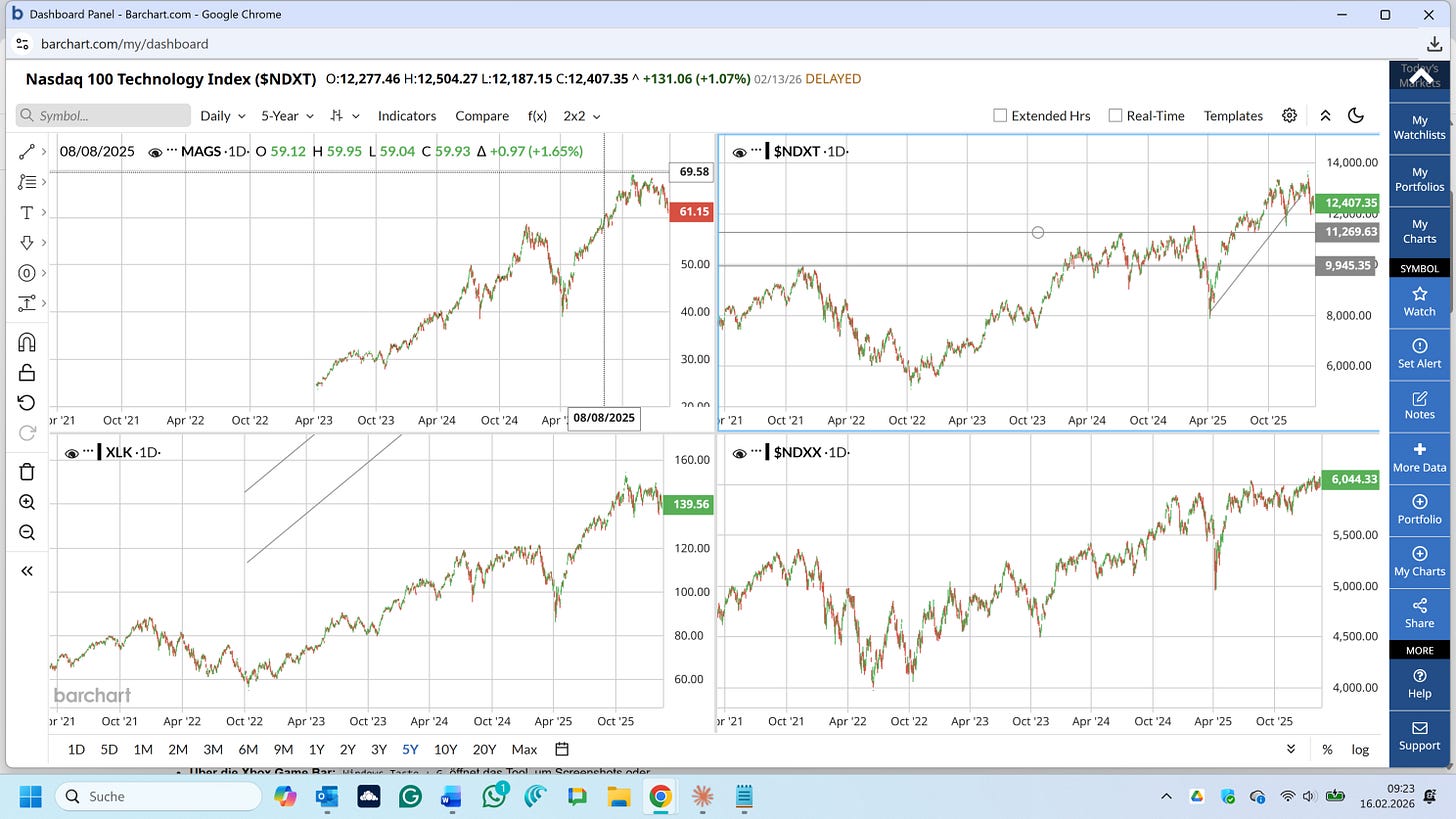The height and width of the screenshot is (819, 1456).
Task: Click the Windows Start button
Action: tap(31, 796)
